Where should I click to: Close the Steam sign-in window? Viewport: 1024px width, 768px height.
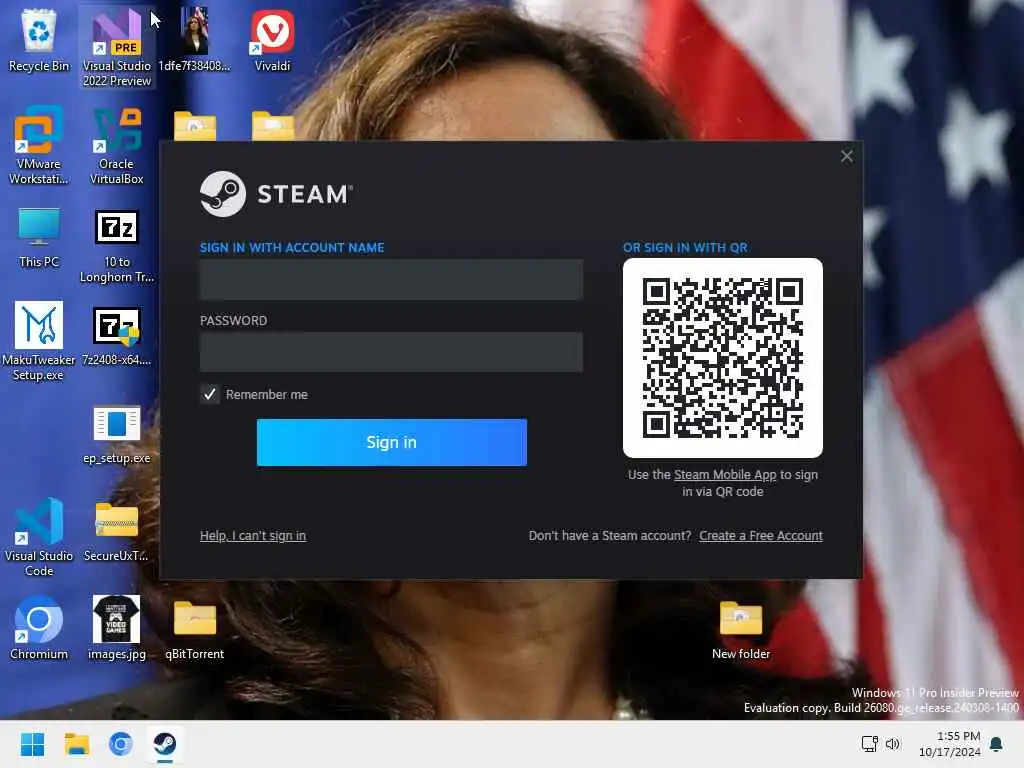tap(846, 156)
